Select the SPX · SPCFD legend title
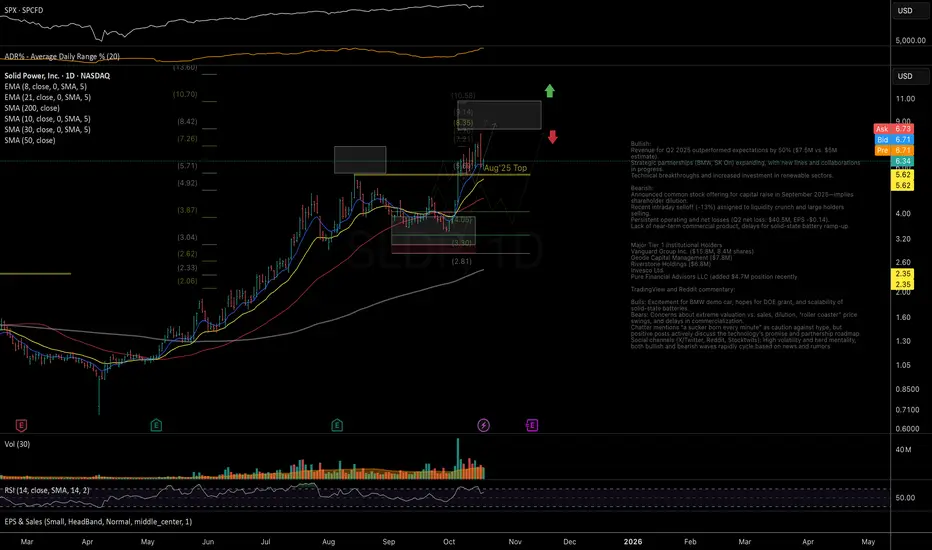 pos(24,10)
